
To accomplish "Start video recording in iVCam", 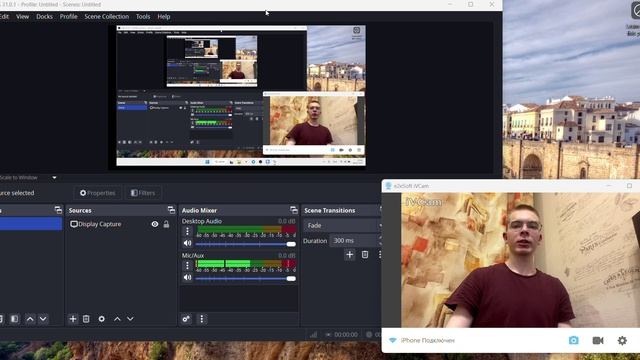I will point(598,340).
